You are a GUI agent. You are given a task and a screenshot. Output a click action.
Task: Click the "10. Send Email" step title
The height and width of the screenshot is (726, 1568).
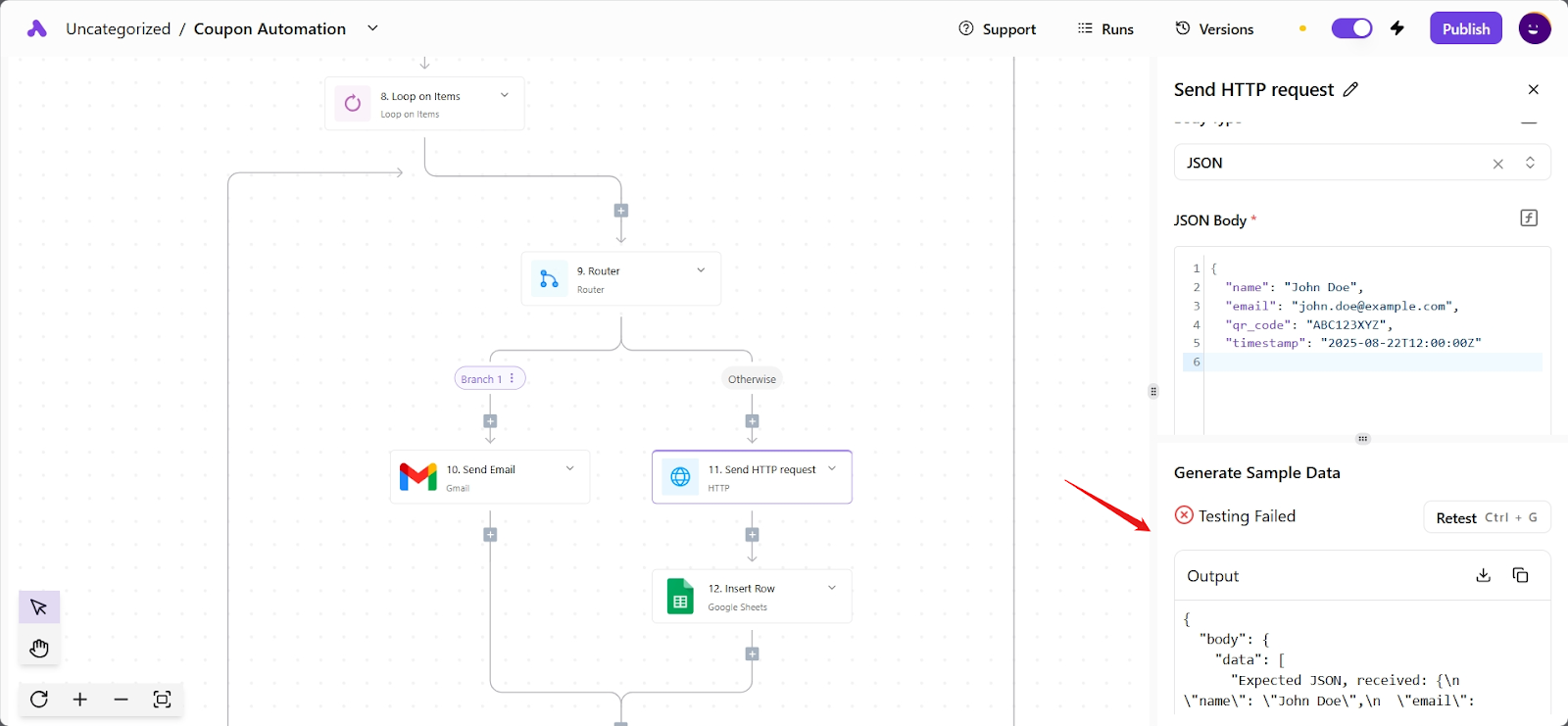click(x=481, y=469)
